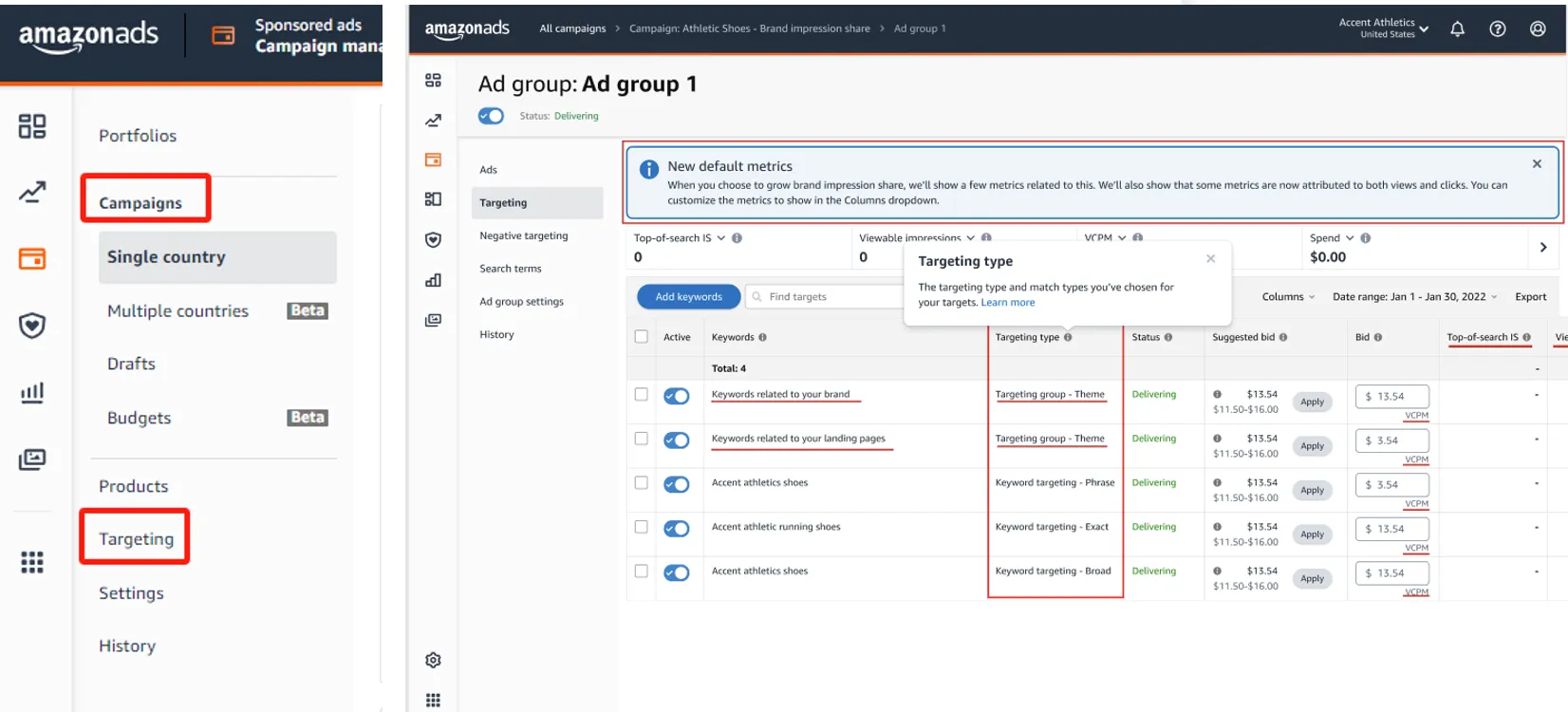This screenshot has width=1568, height=712.
Task: Open the dashboard grid icon in the enlarged left navigation panel
Action: (32, 126)
